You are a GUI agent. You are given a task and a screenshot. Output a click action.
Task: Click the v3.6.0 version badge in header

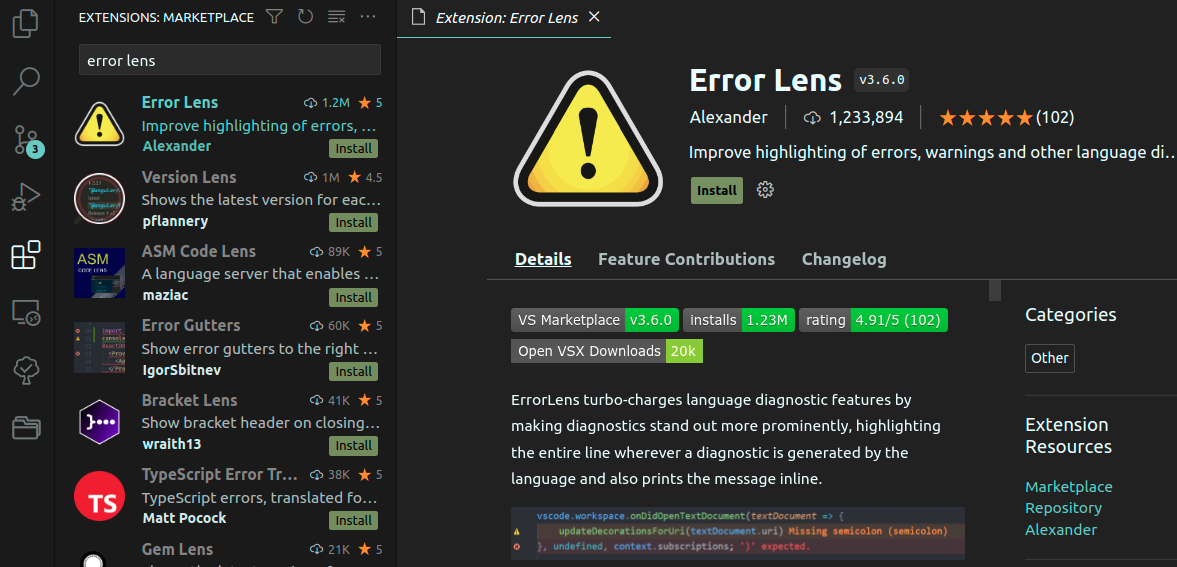pos(881,80)
